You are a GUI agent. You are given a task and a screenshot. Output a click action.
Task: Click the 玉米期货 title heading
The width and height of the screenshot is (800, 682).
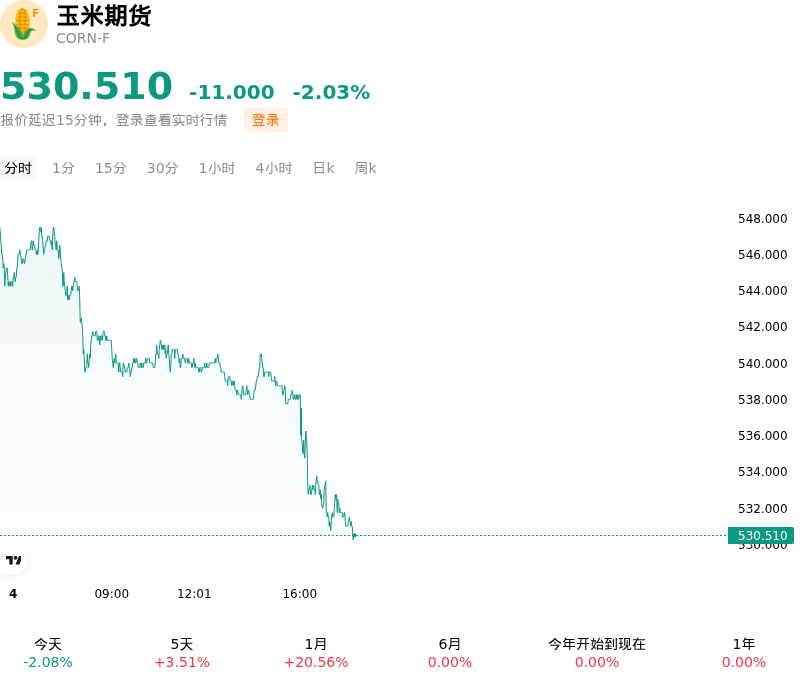104,16
